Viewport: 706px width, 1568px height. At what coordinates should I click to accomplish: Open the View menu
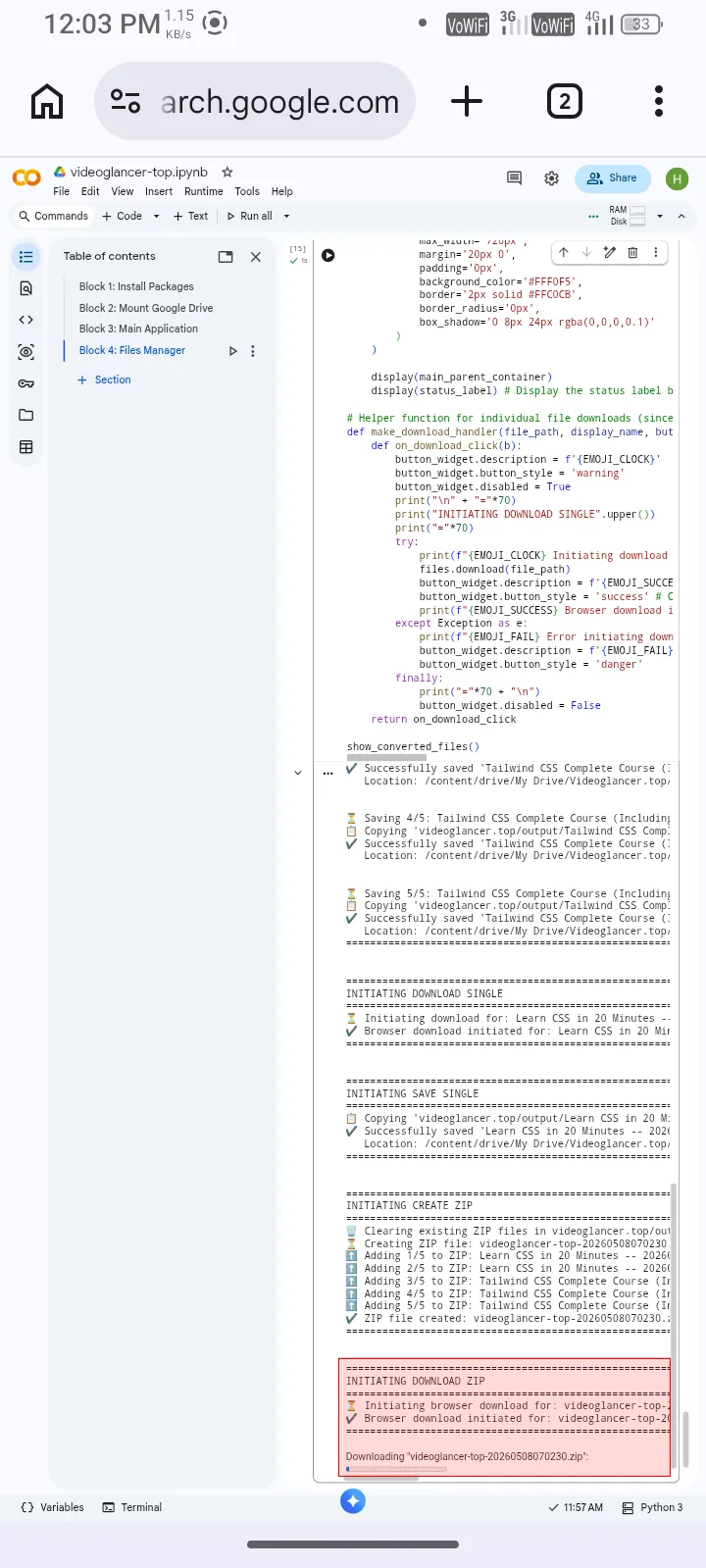click(x=123, y=191)
